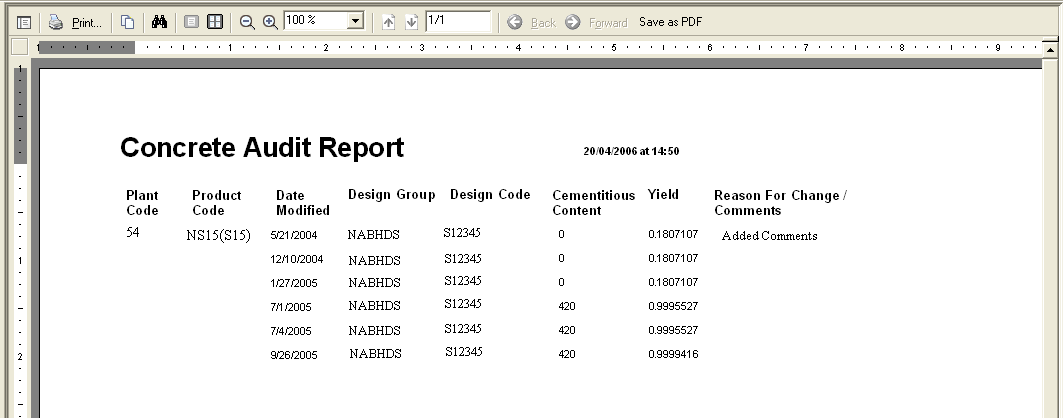Click inside the 100 % zoom field
The image size is (1064, 418).
click(315, 21)
